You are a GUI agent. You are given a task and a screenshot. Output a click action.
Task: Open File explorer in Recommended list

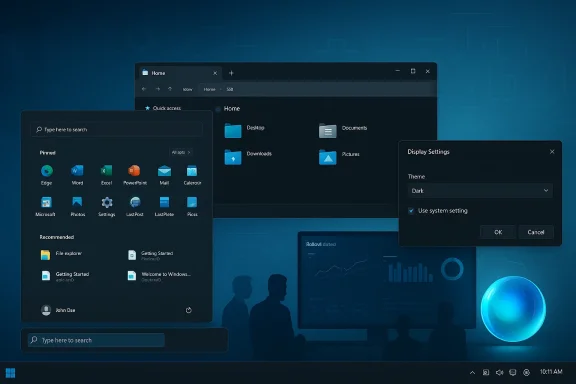62,254
